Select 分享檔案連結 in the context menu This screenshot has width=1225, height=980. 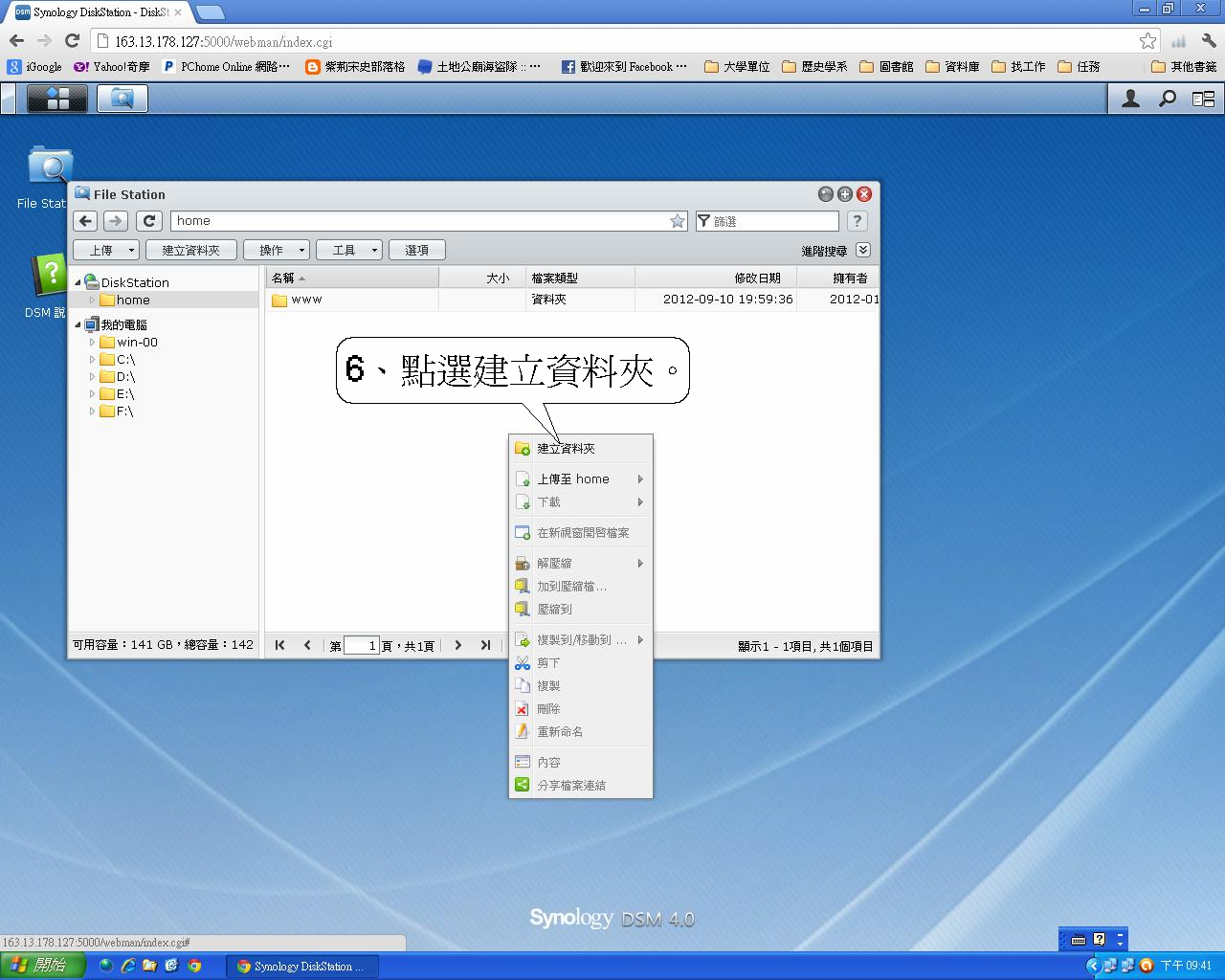coord(581,785)
